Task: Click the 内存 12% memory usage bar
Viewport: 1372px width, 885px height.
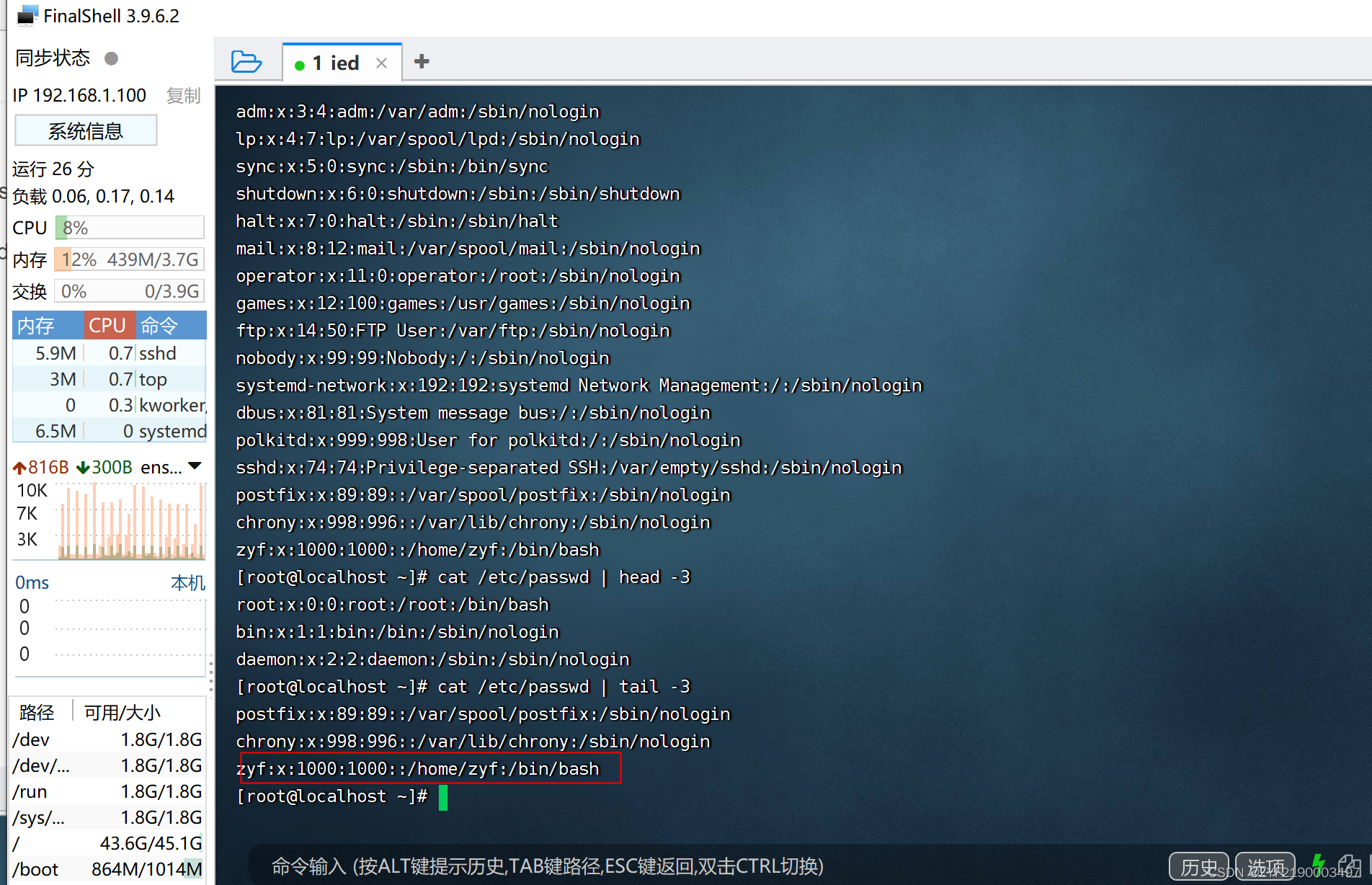Action: [x=130, y=259]
